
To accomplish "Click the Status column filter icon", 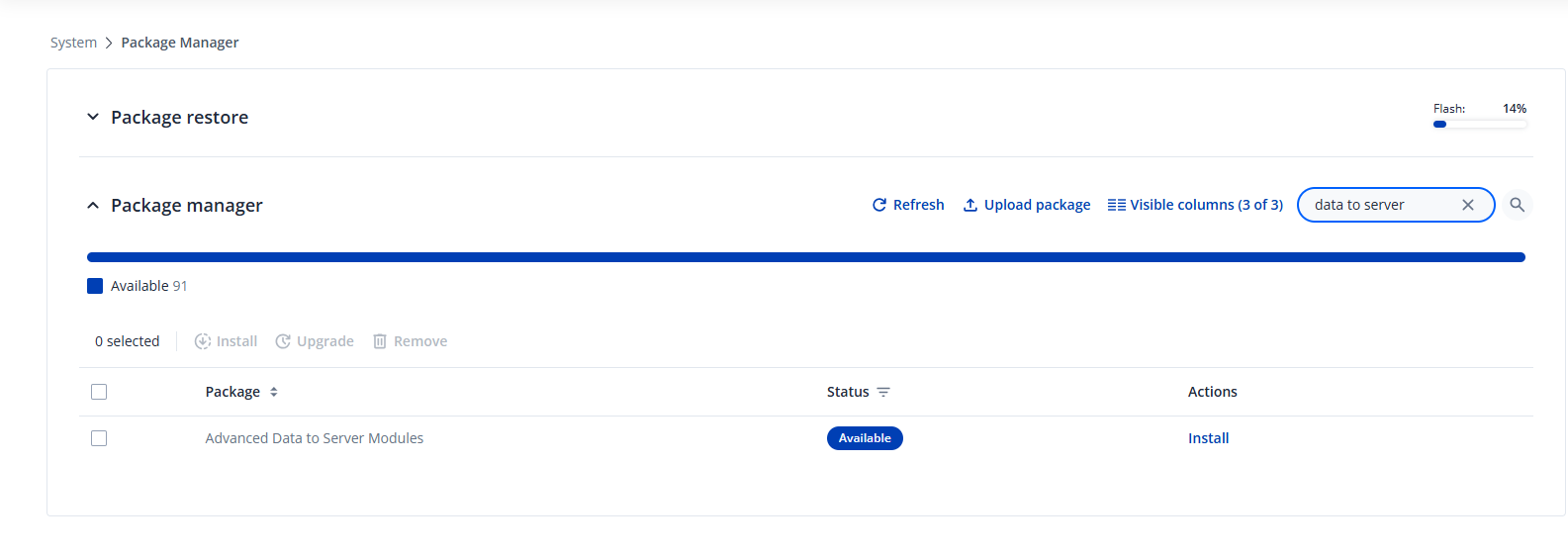I will (x=883, y=392).
